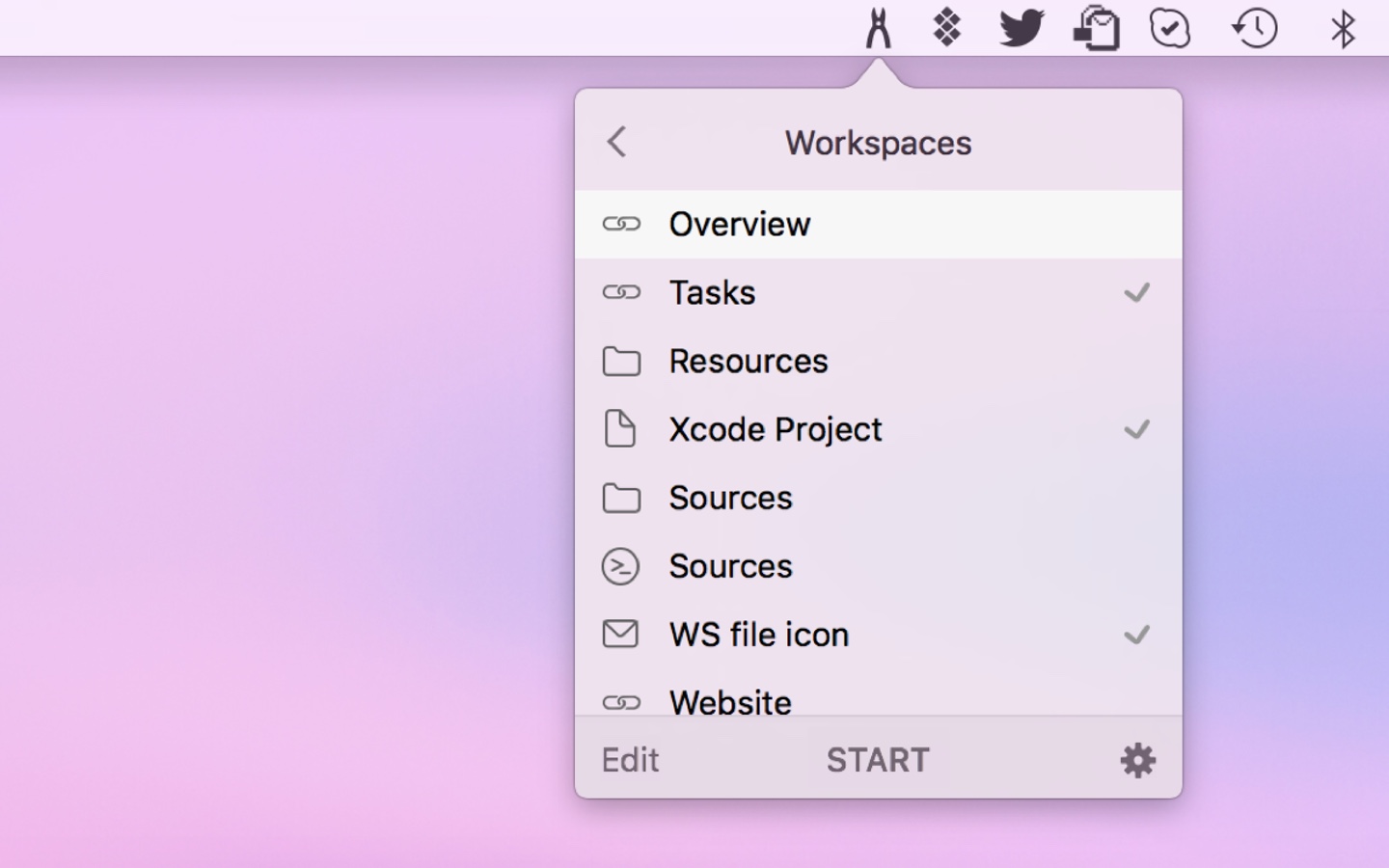
Task: Click the link icon next to Overview
Action: click(x=622, y=224)
